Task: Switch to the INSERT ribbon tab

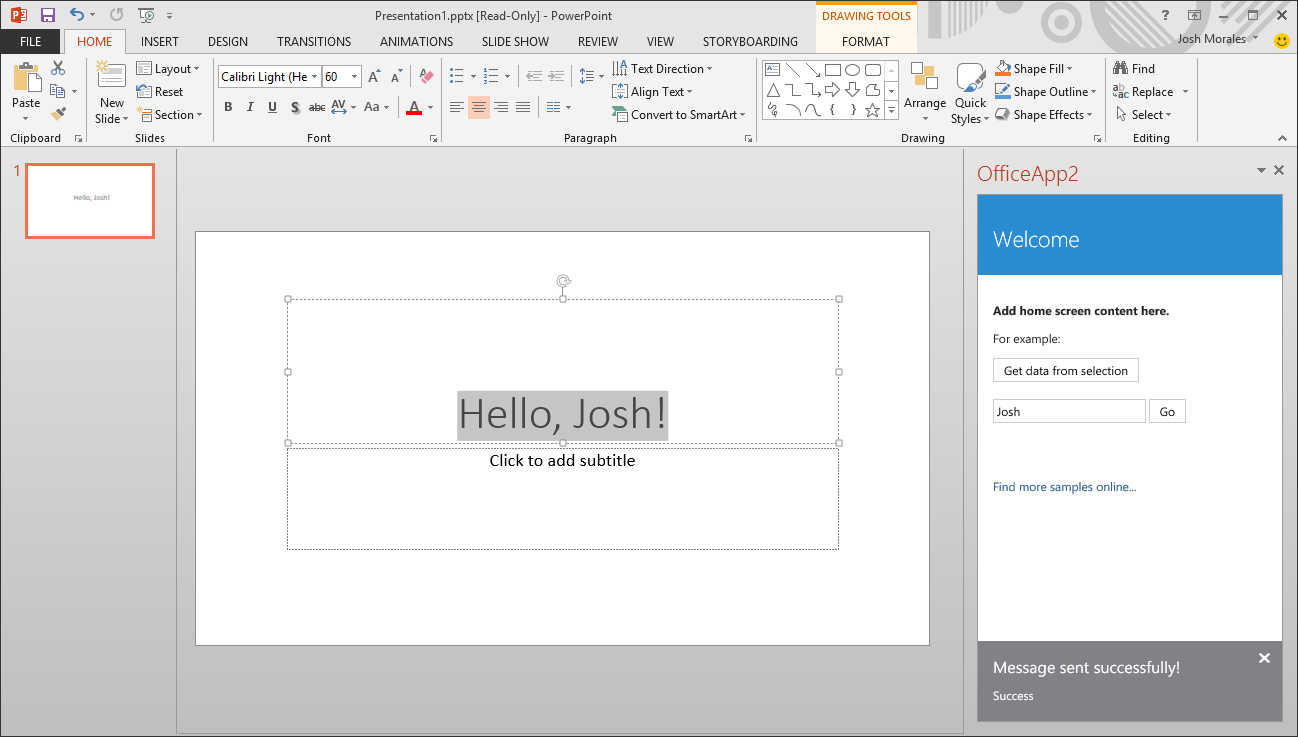Action: coord(159,41)
